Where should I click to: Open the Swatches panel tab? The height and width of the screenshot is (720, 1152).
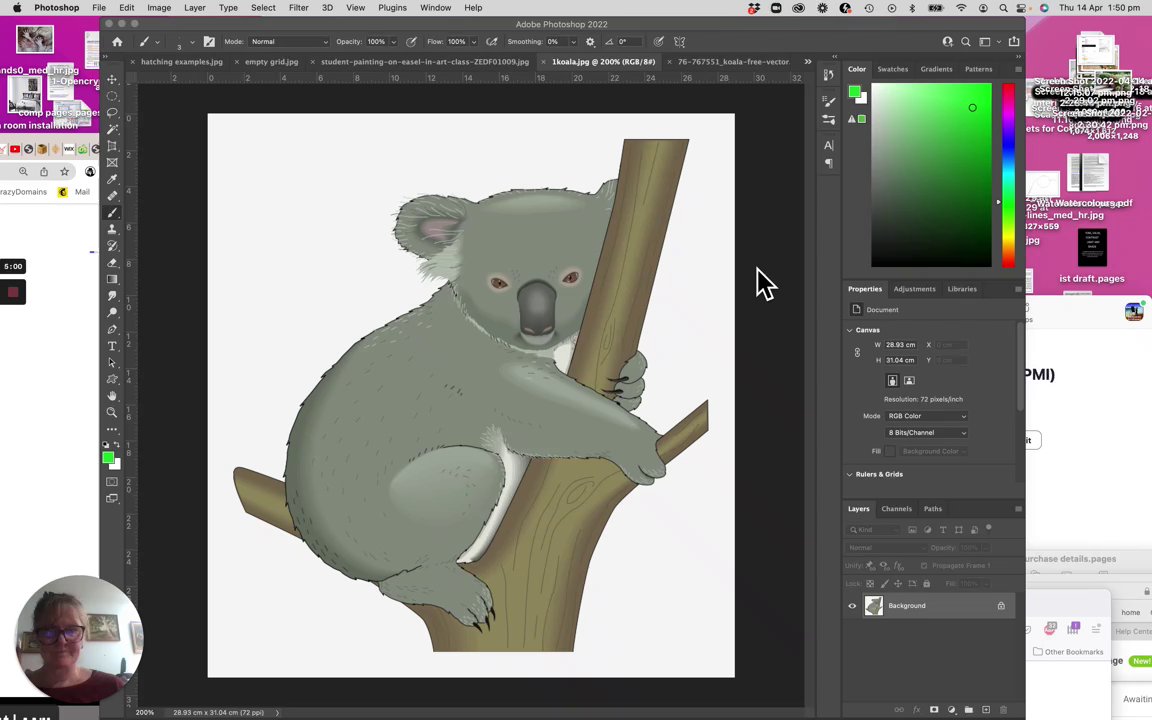[x=892, y=69]
